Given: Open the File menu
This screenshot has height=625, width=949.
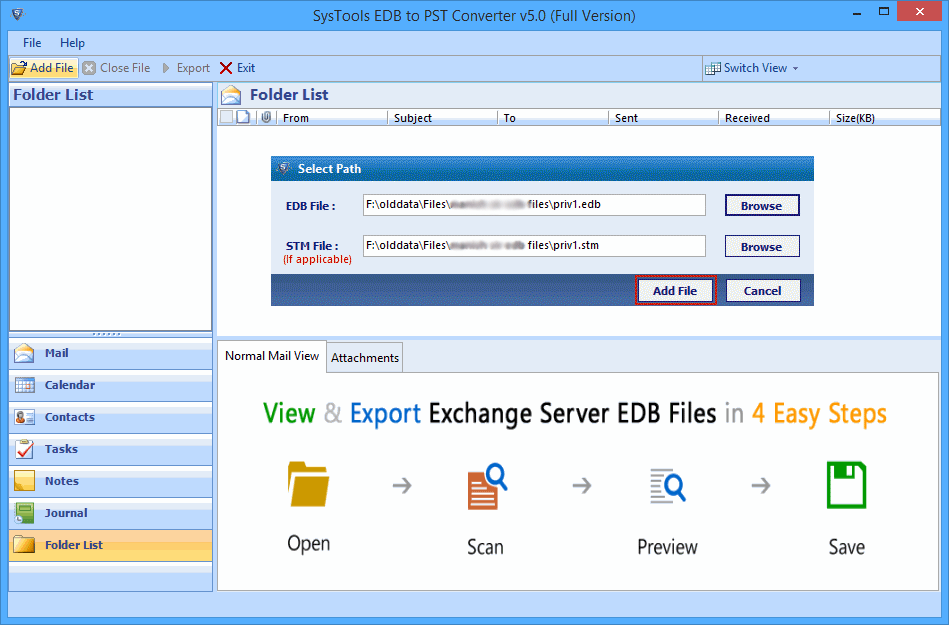Looking at the screenshot, I should [32, 43].
